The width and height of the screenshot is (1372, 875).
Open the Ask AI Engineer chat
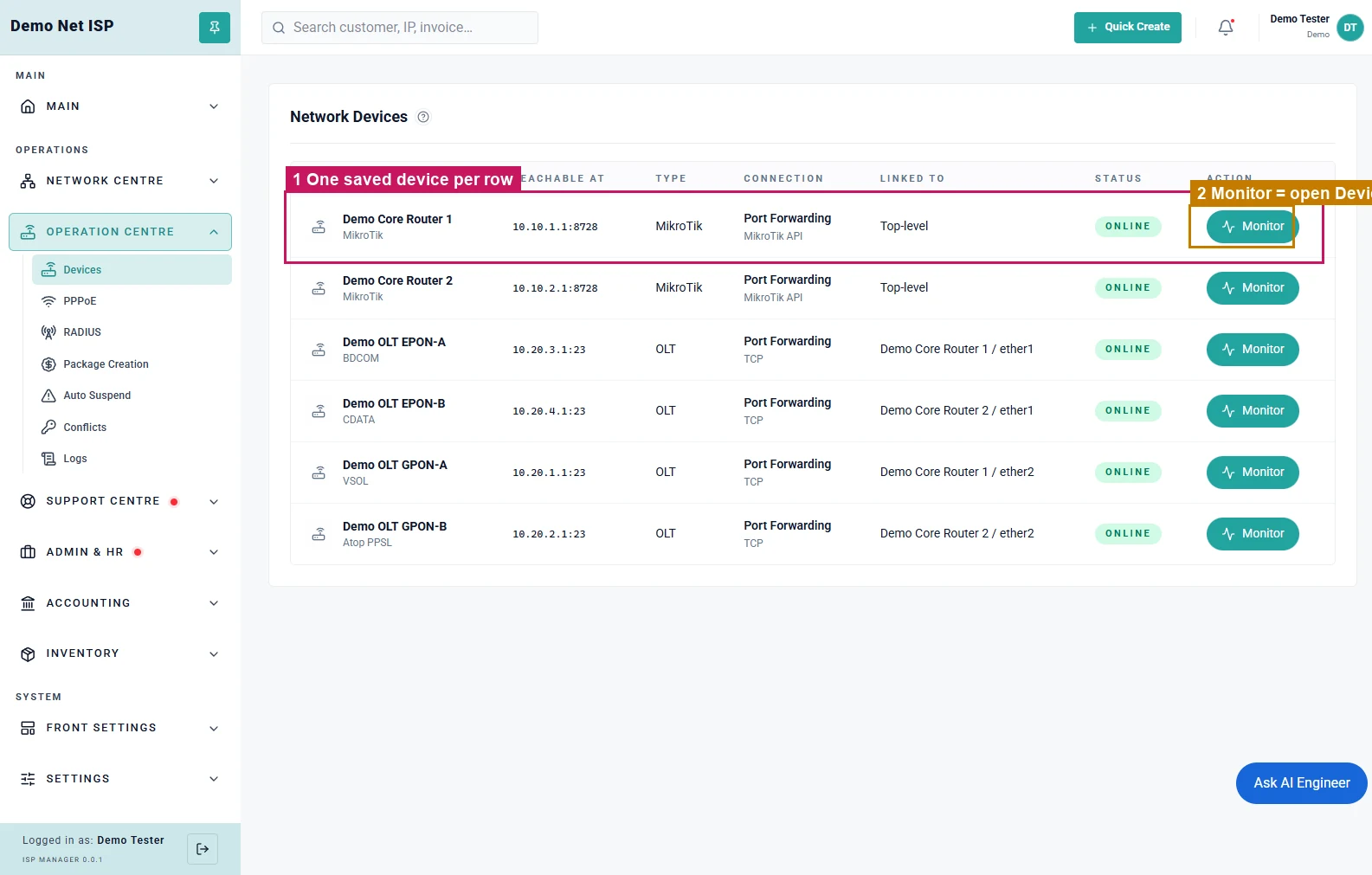[x=1302, y=783]
